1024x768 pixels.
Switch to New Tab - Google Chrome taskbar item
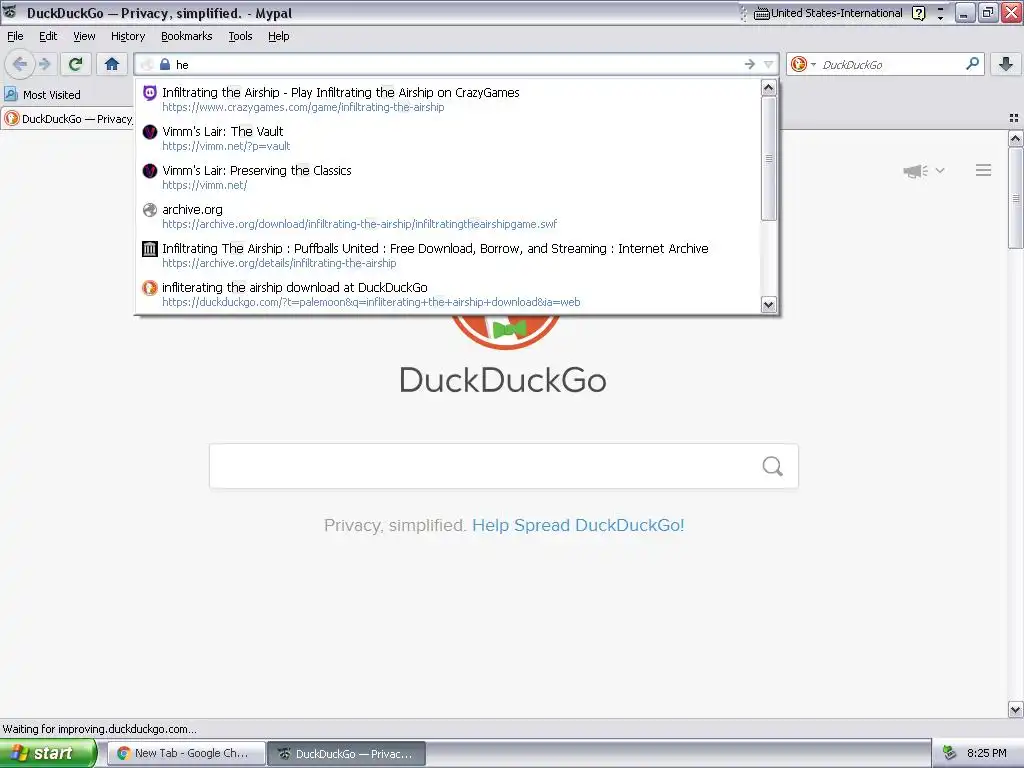pos(186,753)
